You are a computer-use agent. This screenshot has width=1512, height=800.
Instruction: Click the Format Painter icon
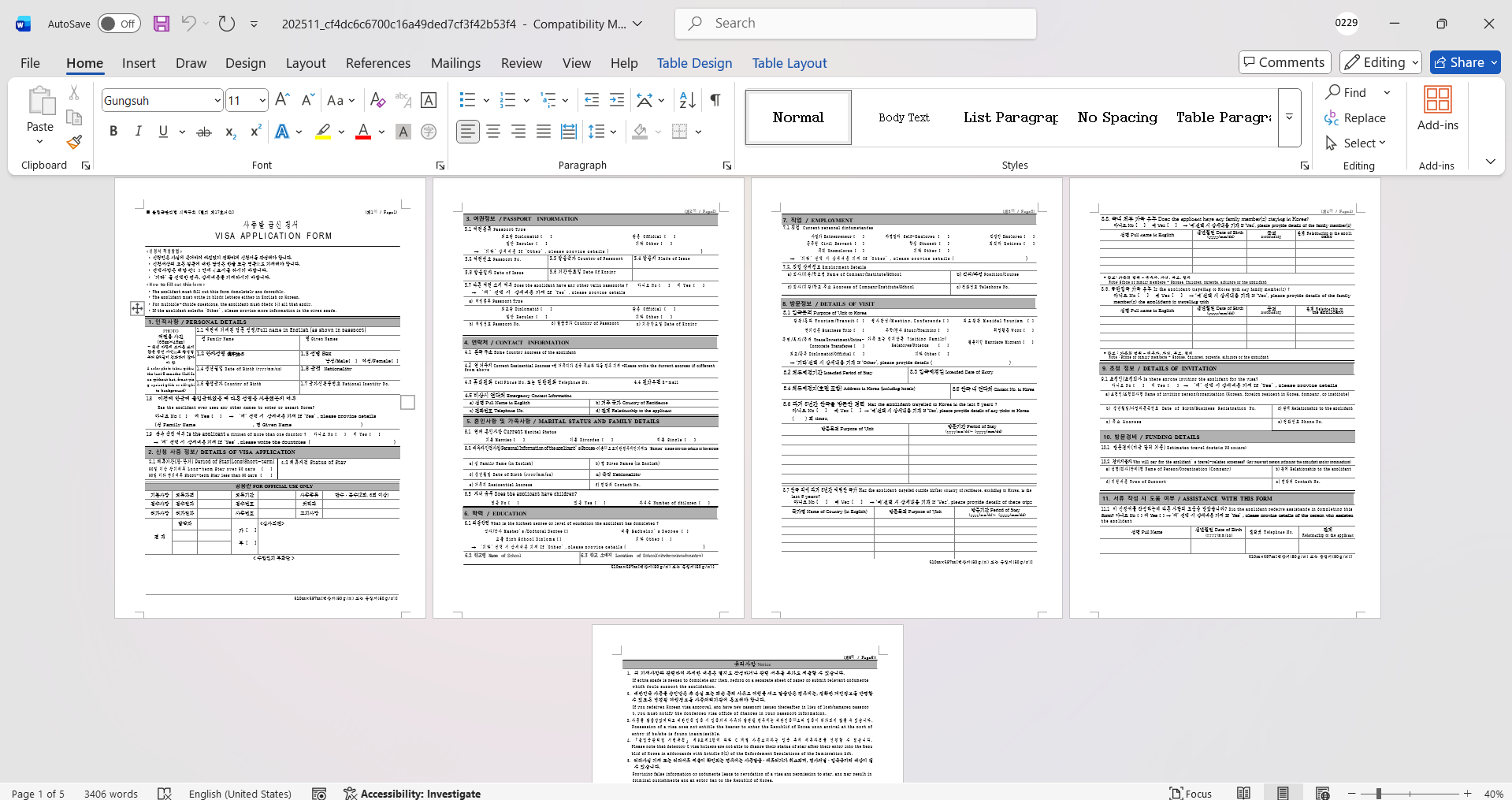pyautogui.click(x=74, y=143)
